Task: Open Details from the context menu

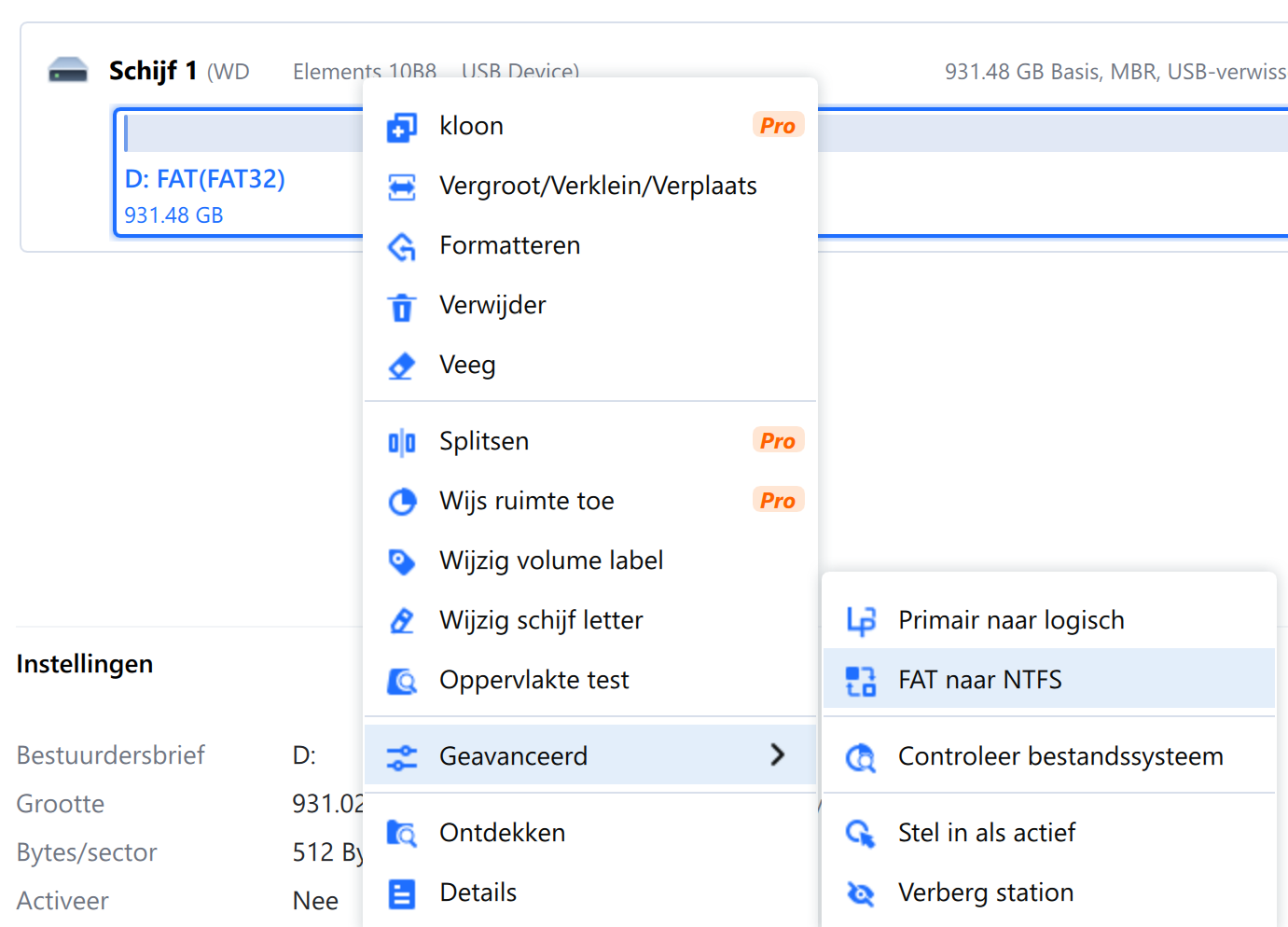Action: point(478,892)
